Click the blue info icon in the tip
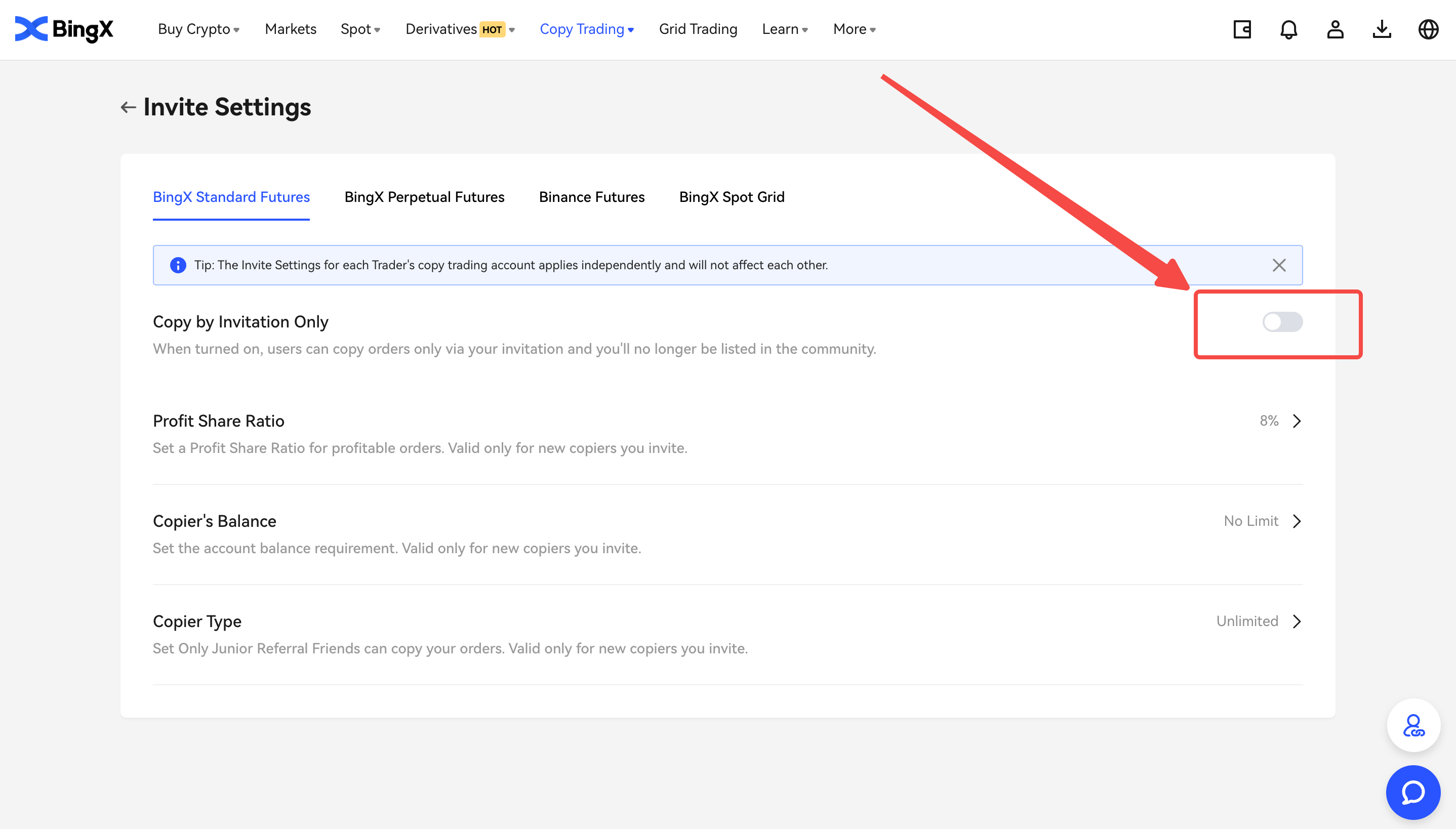1456x829 pixels. pyautogui.click(x=178, y=265)
